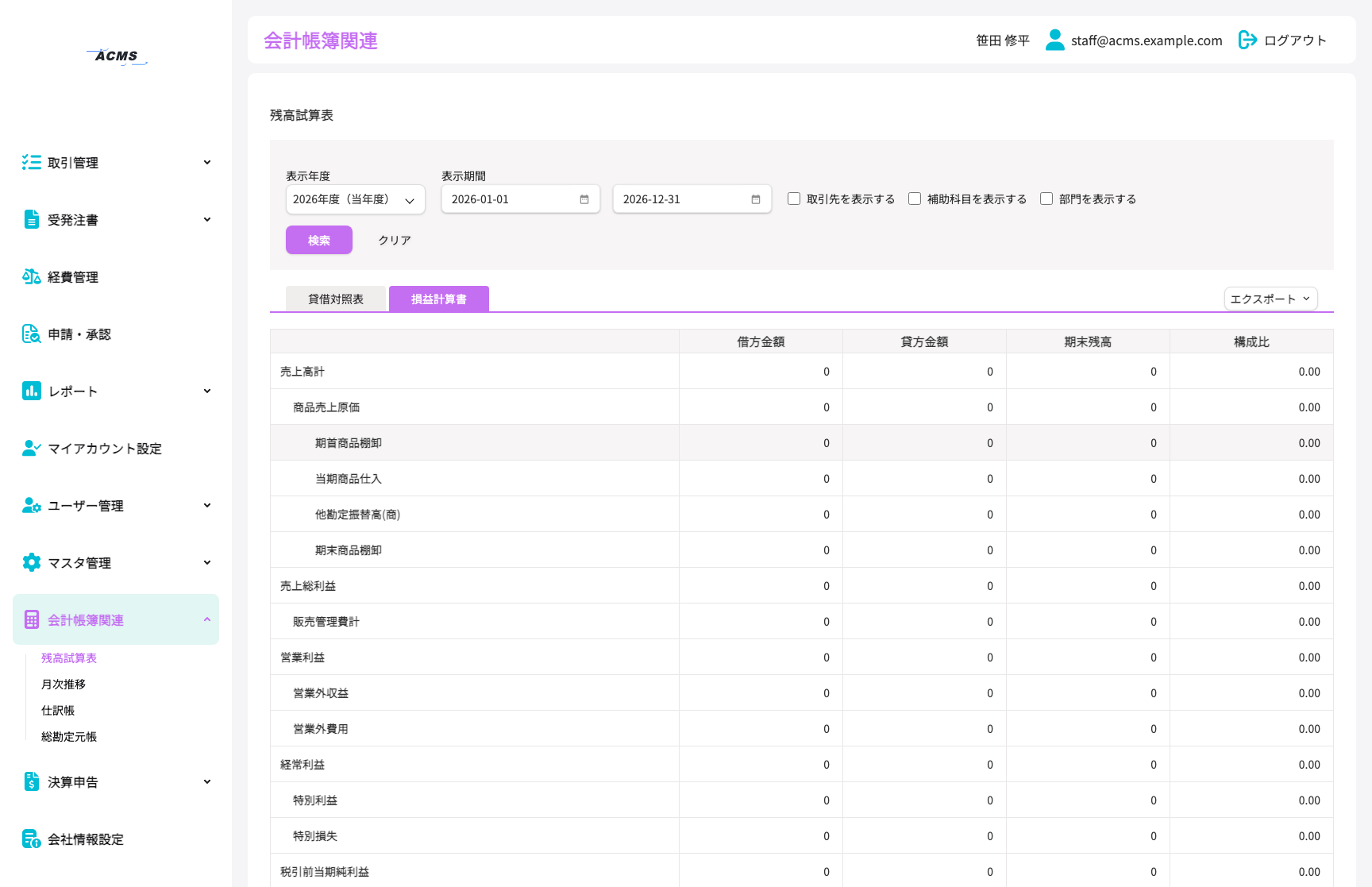This screenshot has height=887, width=1372.
Task: Click the クリア button
Action: click(x=395, y=241)
